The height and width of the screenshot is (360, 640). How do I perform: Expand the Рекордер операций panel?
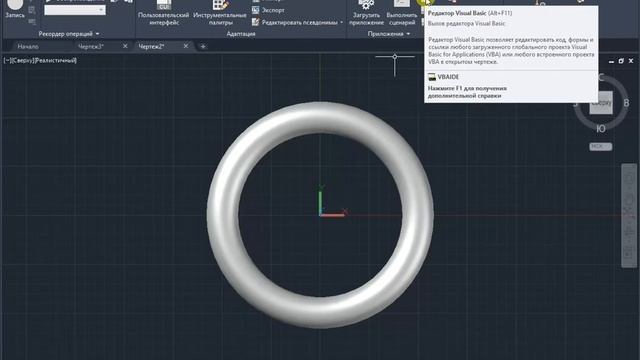pos(69,34)
